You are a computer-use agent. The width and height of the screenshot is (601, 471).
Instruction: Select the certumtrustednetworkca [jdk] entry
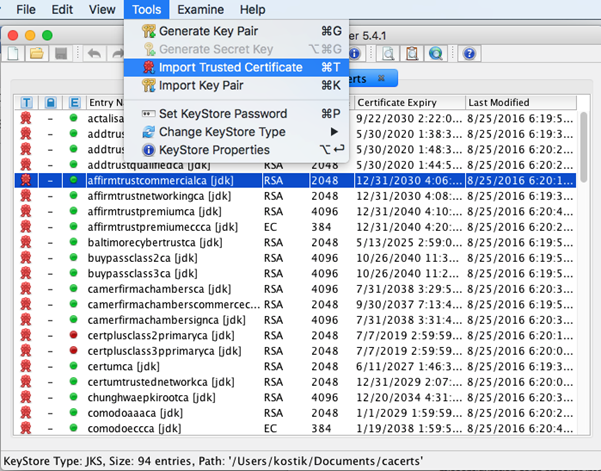pyautogui.click(x=295, y=382)
